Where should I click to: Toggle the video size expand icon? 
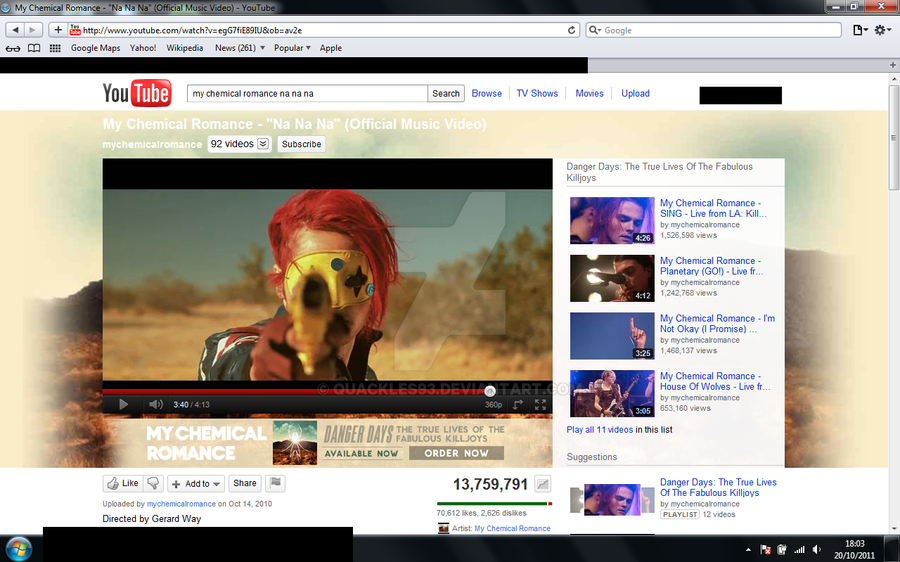tap(518, 405)
